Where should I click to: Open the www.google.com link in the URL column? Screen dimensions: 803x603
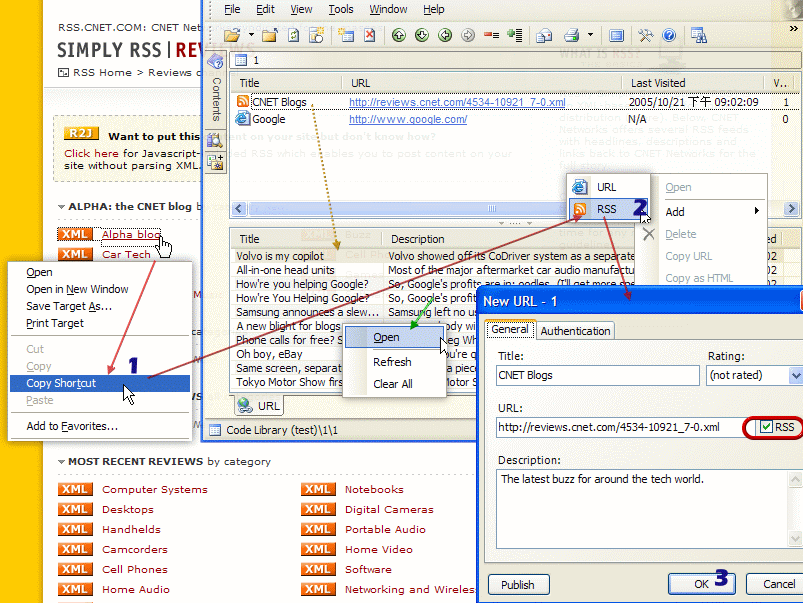point(408,119)
